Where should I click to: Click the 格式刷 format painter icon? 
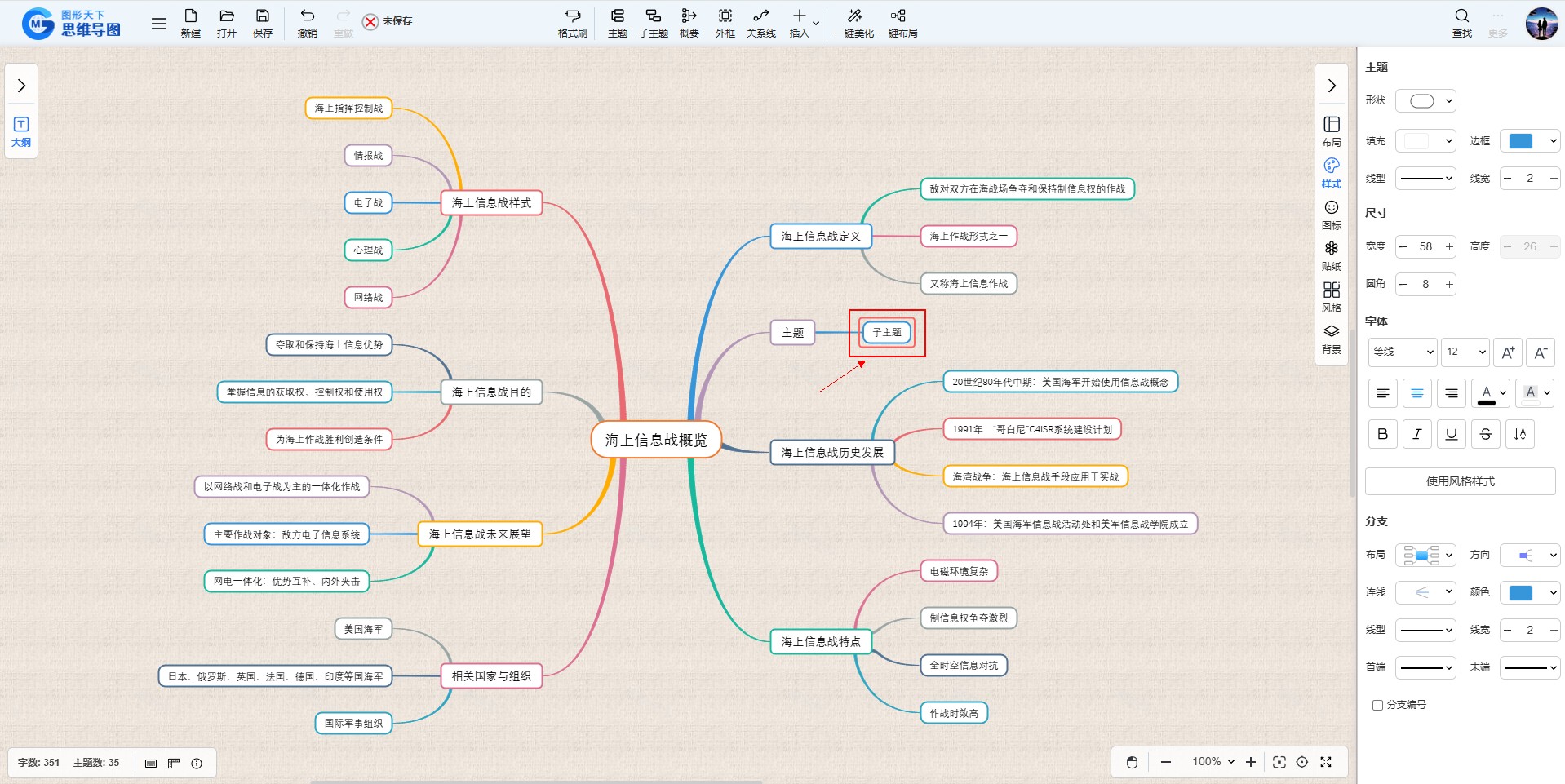click(x=572, y=22)
